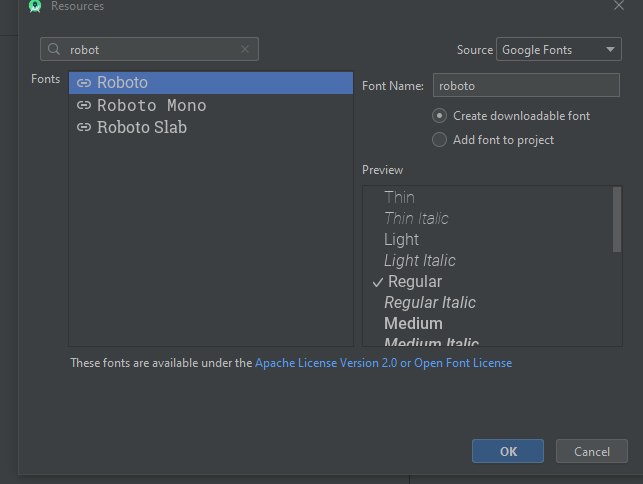Select Create downloadable font option
643x484 pixels.
click(439, 116)
